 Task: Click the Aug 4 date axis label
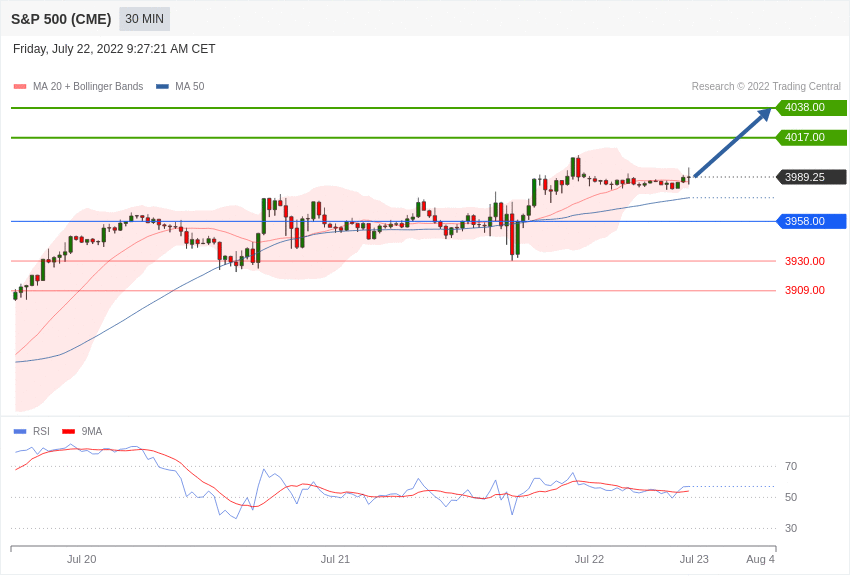(761, 559)
